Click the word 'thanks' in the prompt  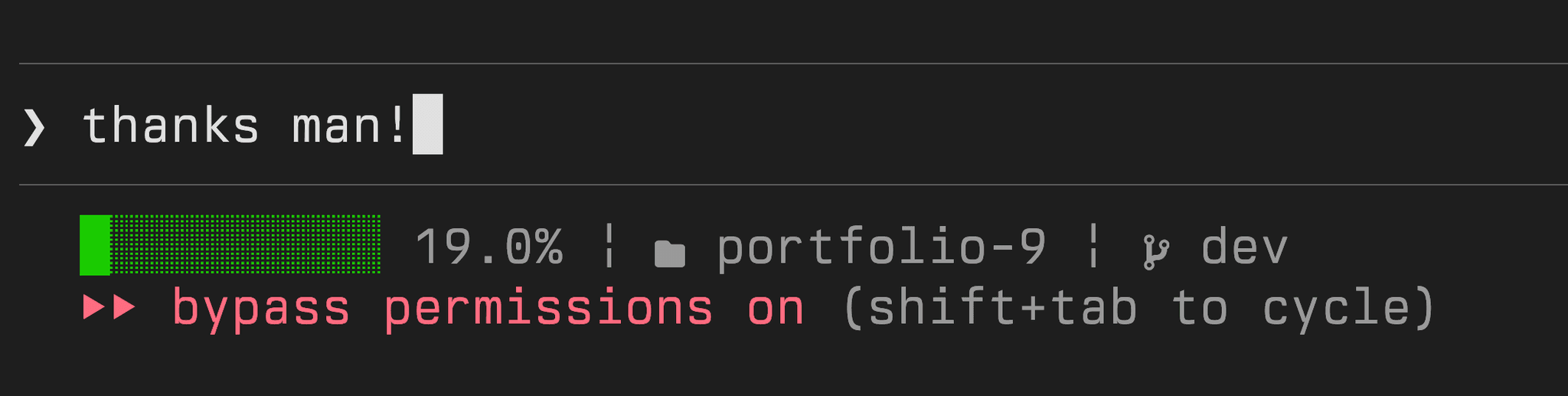[x=170, y=126]
